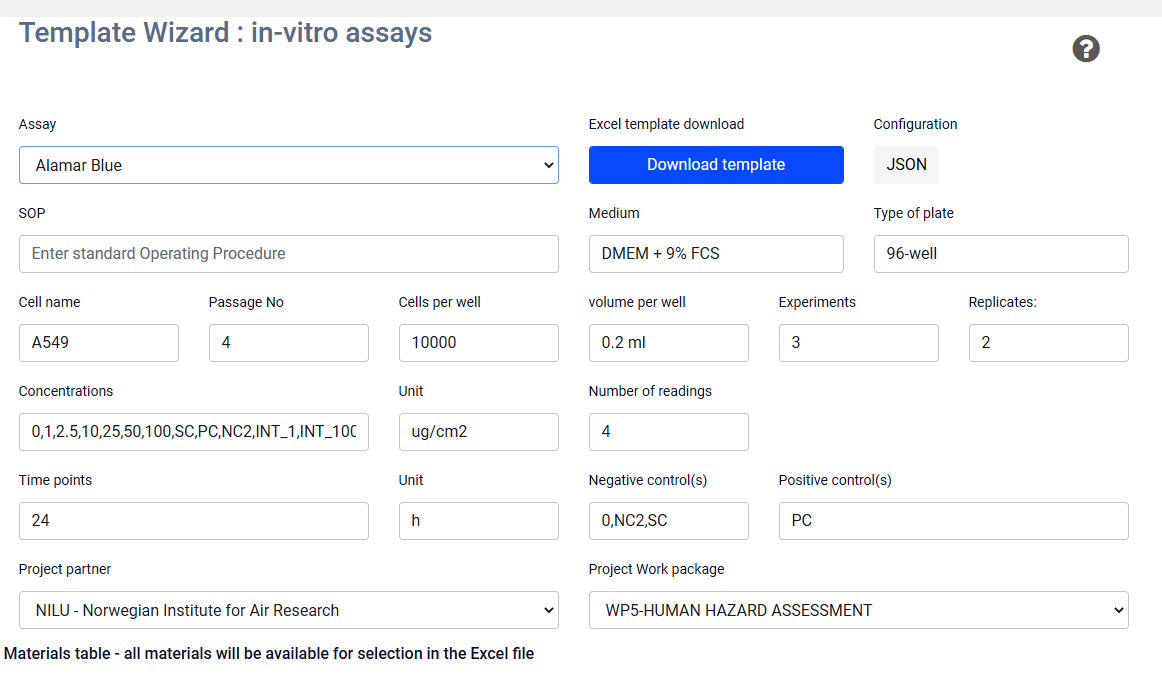Click the Medium field with DMEM

coord(716,254)
